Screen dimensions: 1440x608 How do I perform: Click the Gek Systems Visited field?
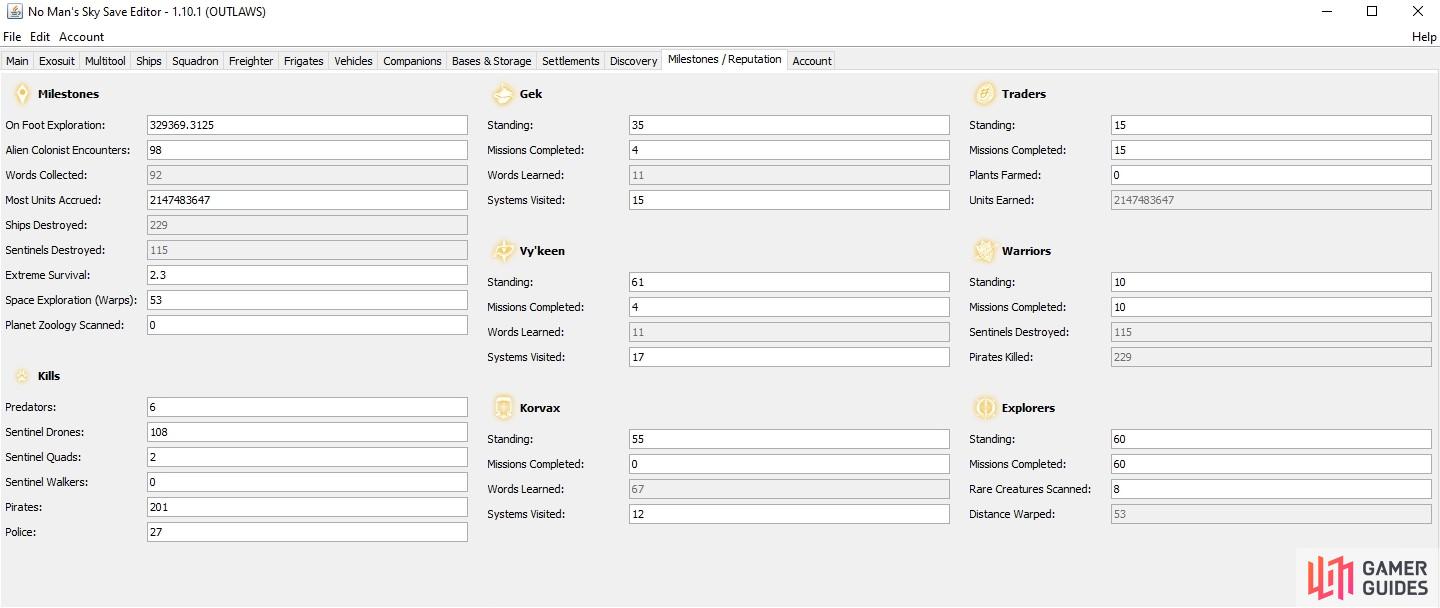pos(789,200)
